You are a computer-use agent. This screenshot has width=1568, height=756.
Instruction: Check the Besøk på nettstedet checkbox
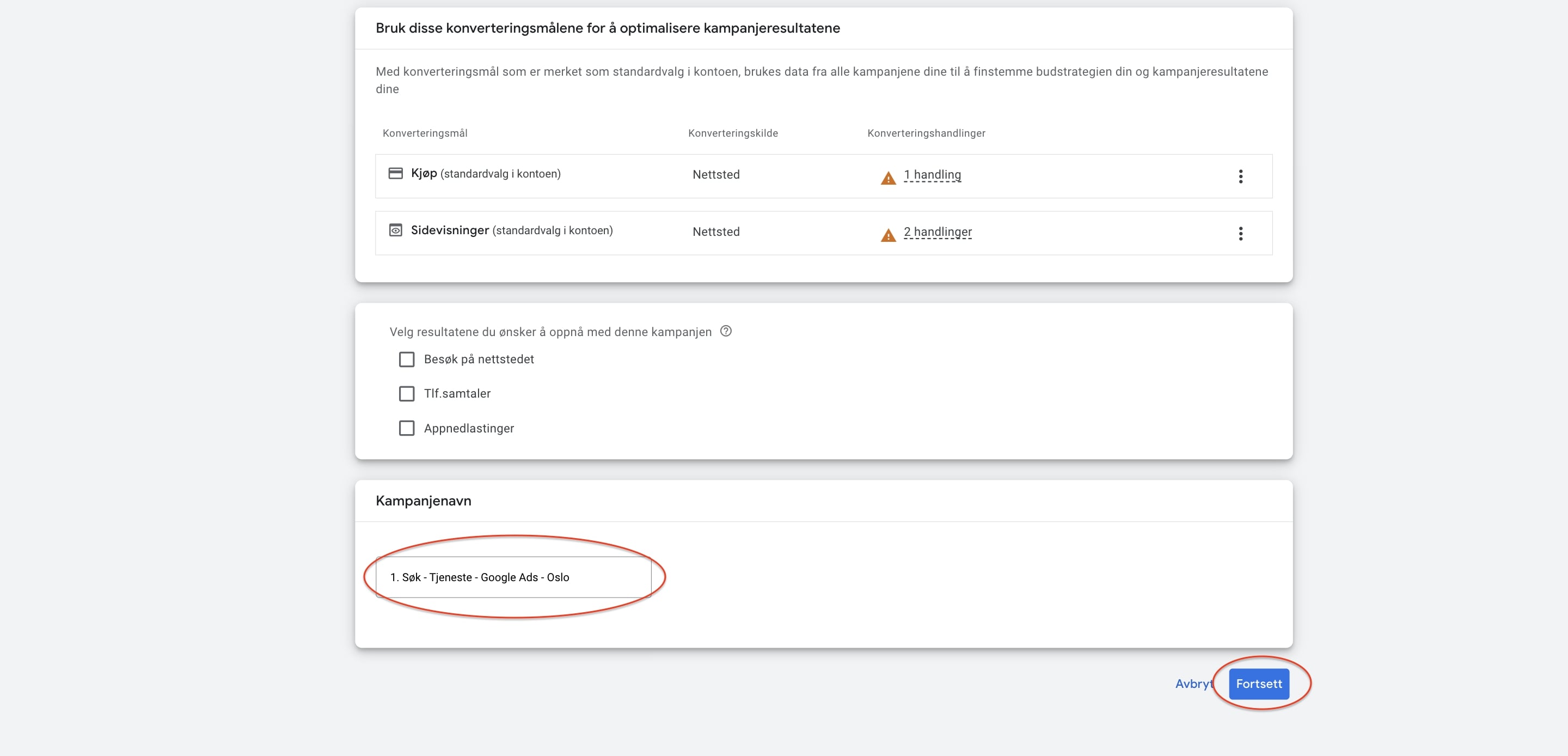click(407, 359)
